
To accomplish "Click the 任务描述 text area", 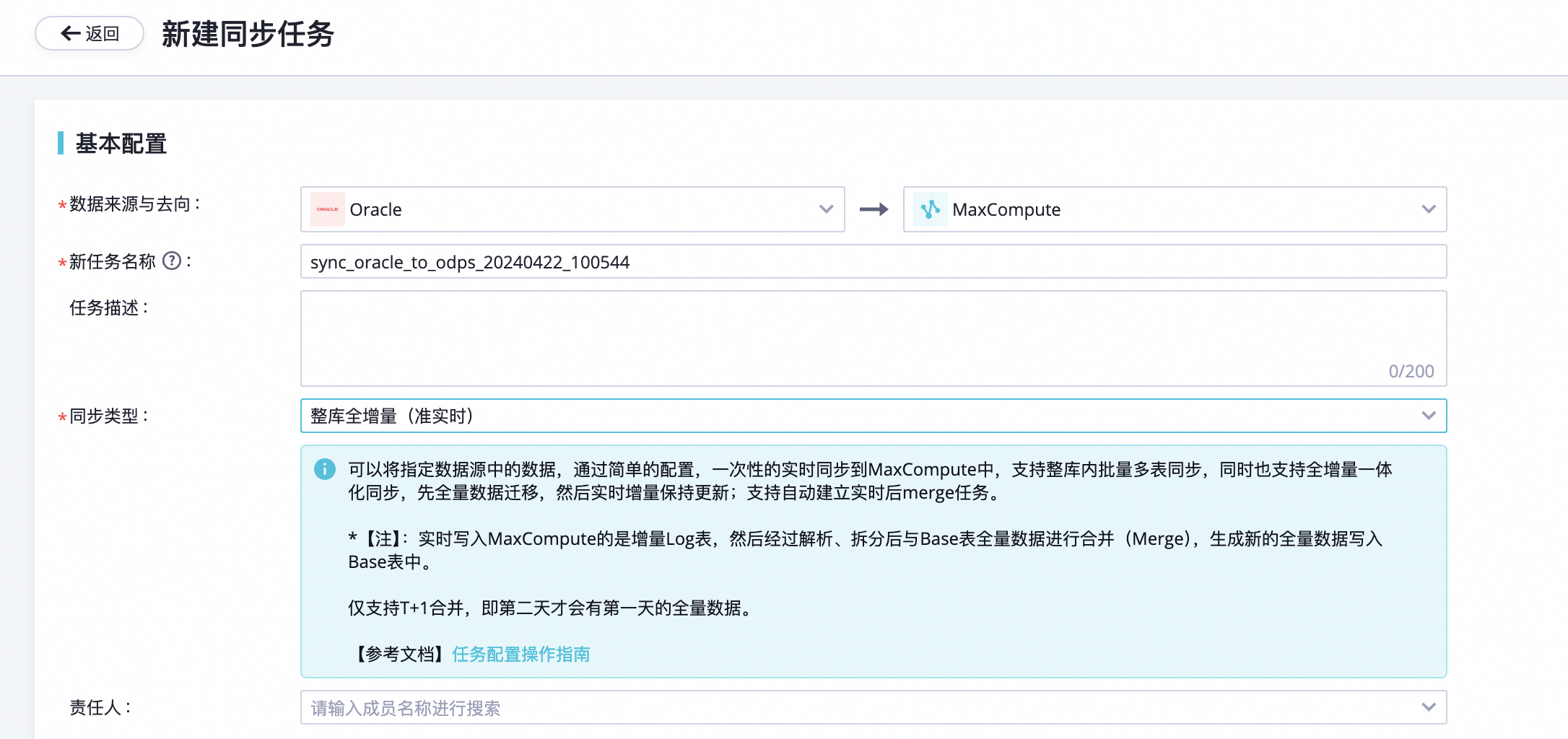I will [x=874, y=338].
